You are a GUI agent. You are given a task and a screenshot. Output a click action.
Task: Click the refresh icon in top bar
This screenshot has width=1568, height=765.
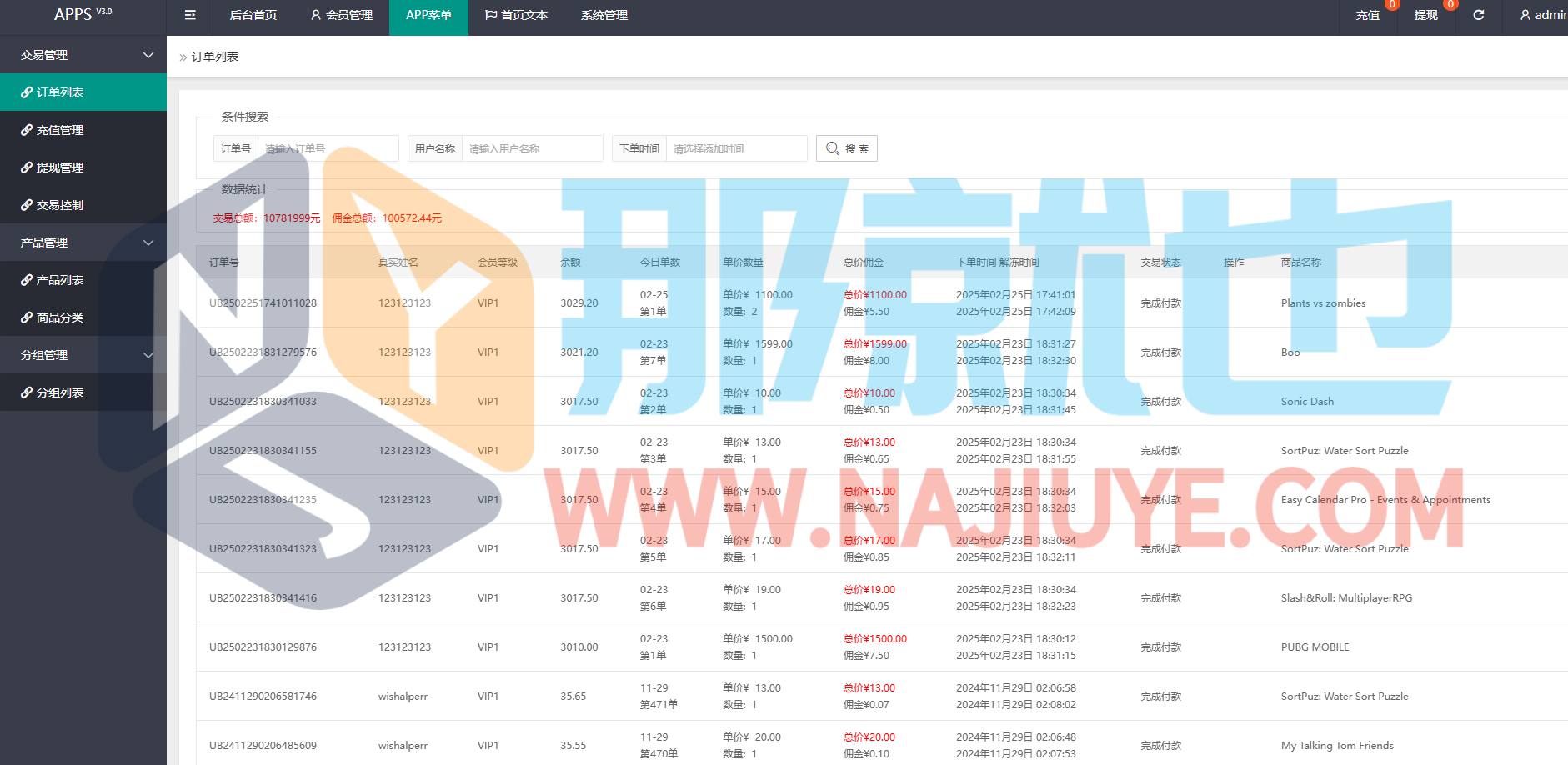(x=1478, y=15)
